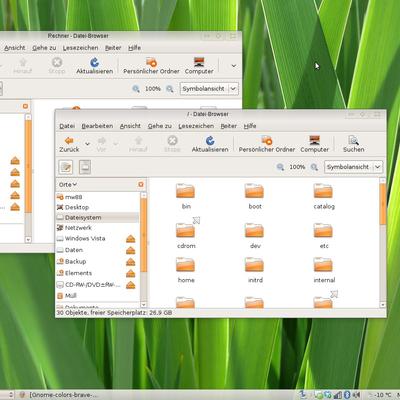Open Persönlicher Ordner in front window
Screen dimensions: 400x400
[267, 144]
